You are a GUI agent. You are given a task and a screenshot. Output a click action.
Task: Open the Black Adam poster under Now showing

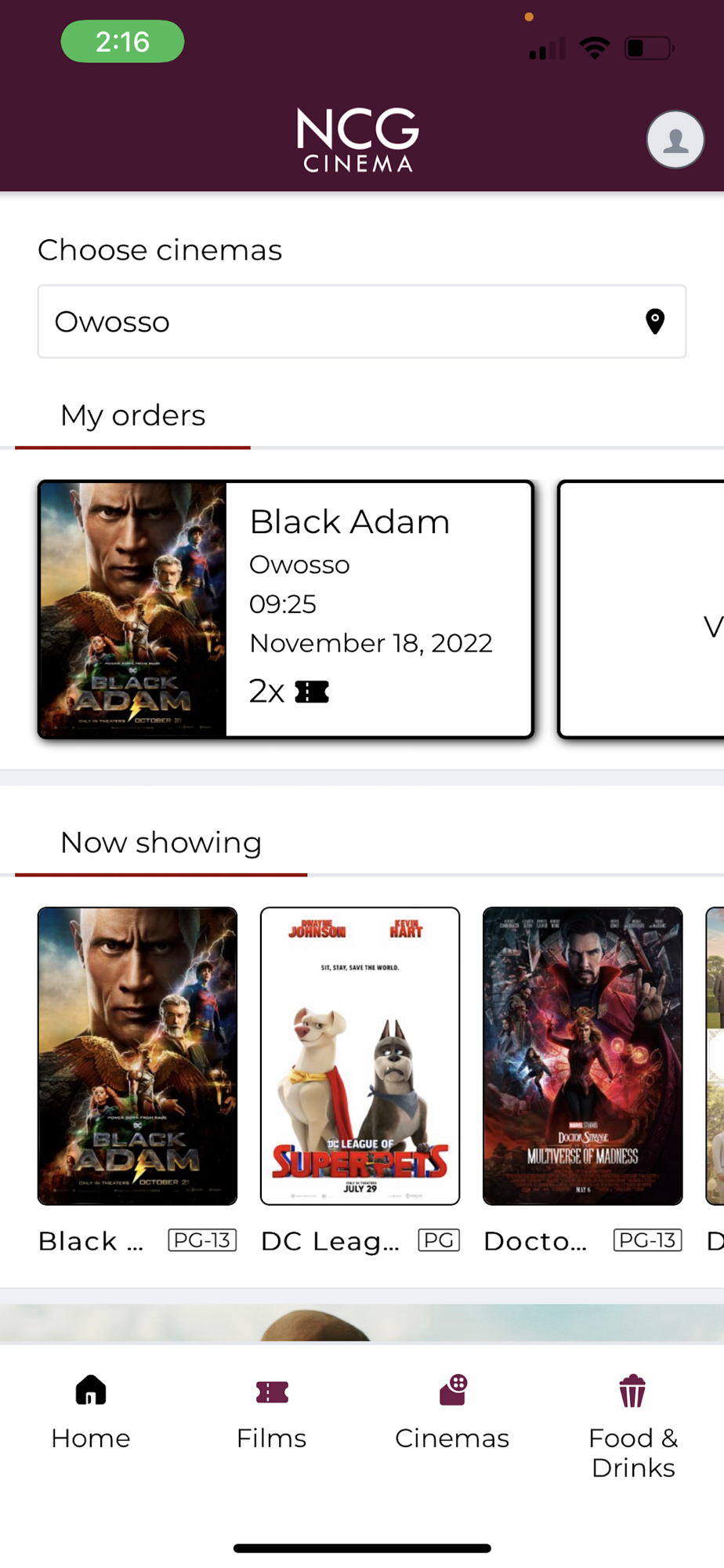click(137, 1056)
